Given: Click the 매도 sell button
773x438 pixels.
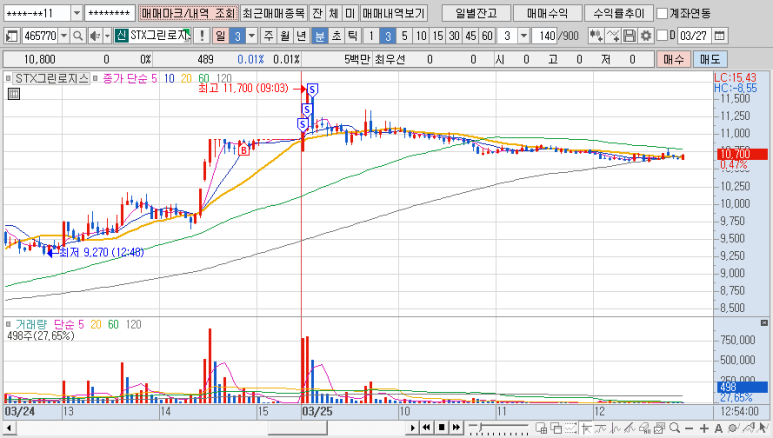Looking at the screenshot, I should (710, 60).
